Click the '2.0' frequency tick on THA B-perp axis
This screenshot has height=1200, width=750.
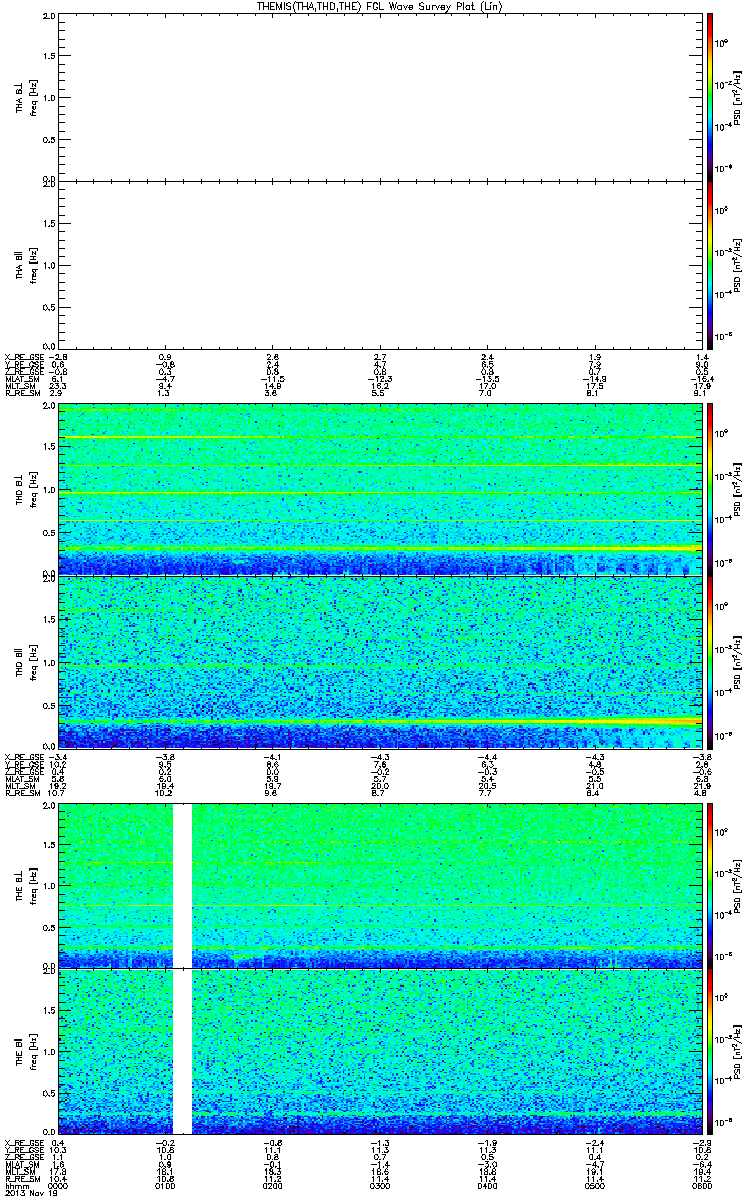tap(49, 18)
